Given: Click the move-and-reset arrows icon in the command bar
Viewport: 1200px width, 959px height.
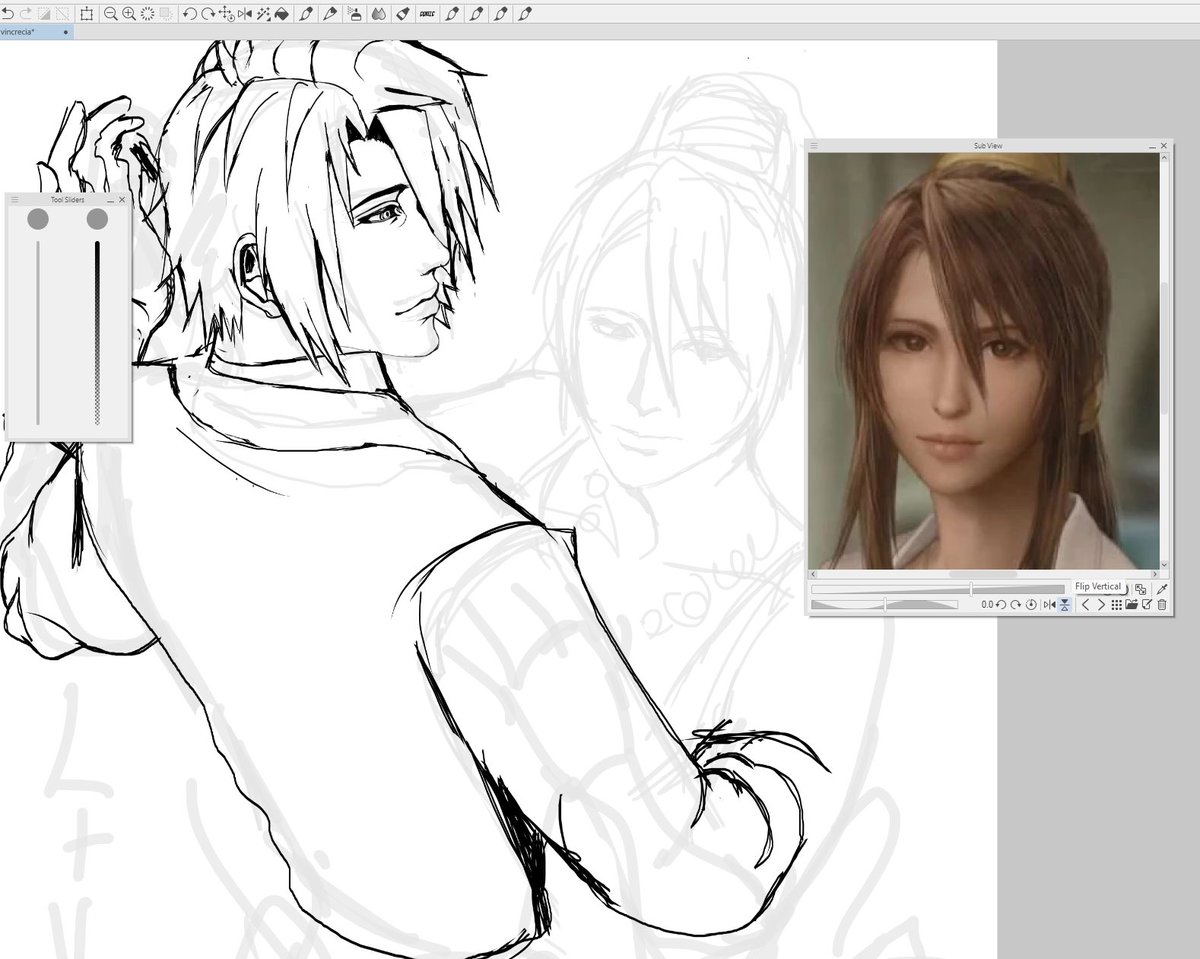Looking at the screenshot, I should point(226,14).
